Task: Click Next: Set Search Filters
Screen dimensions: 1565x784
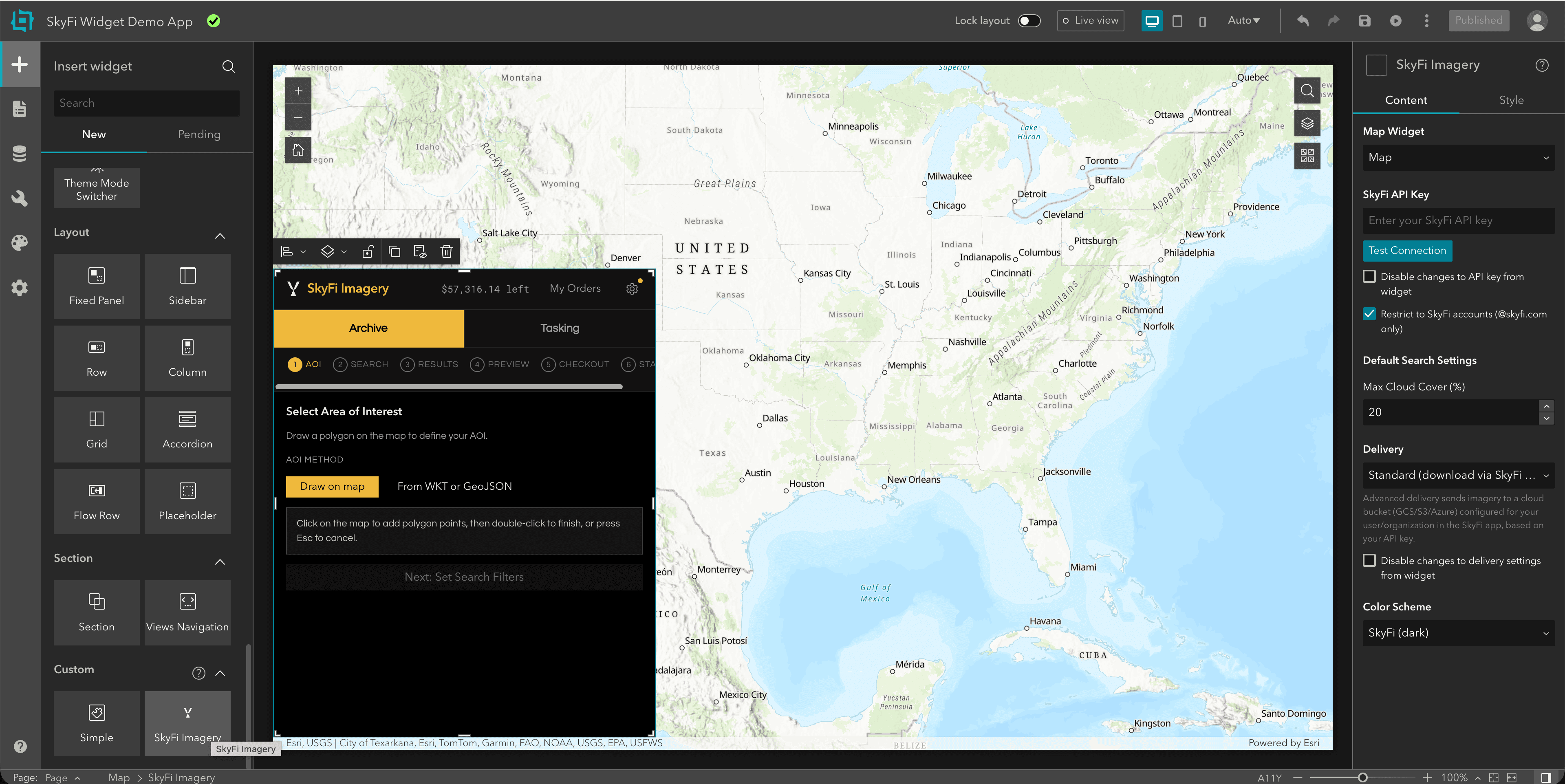Action: (464, 577)
